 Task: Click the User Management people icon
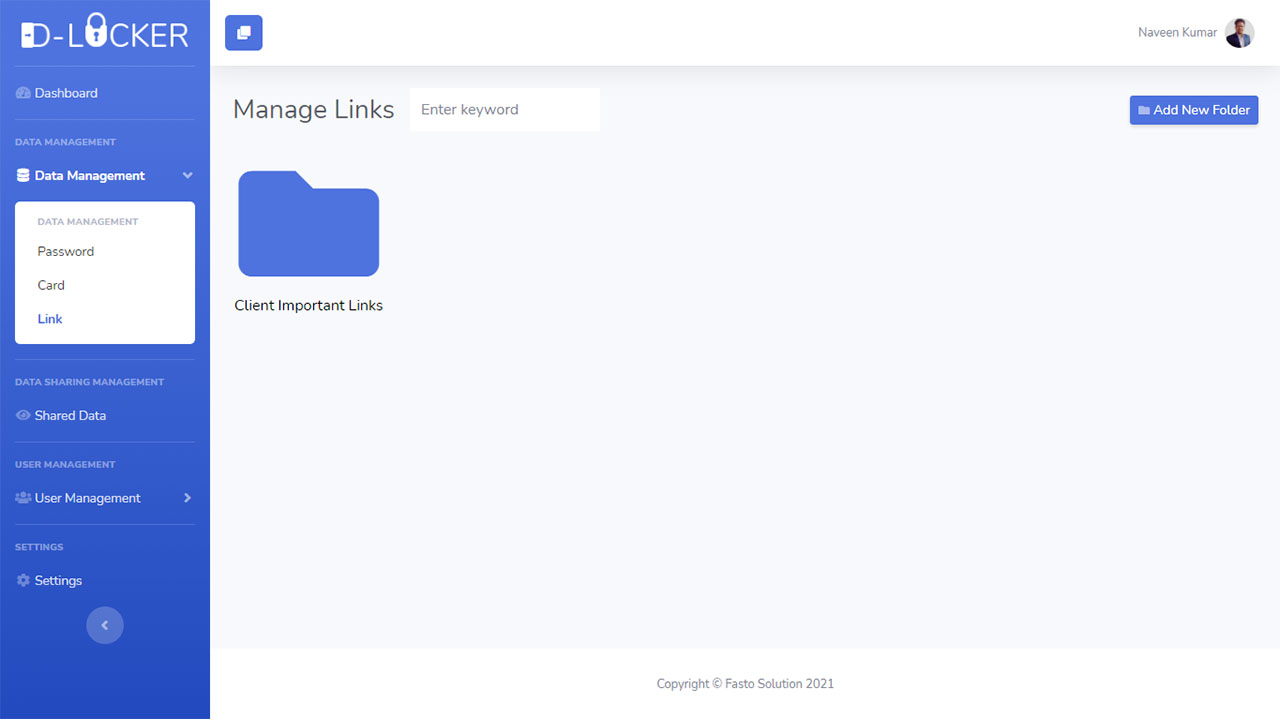pos(23,498)
